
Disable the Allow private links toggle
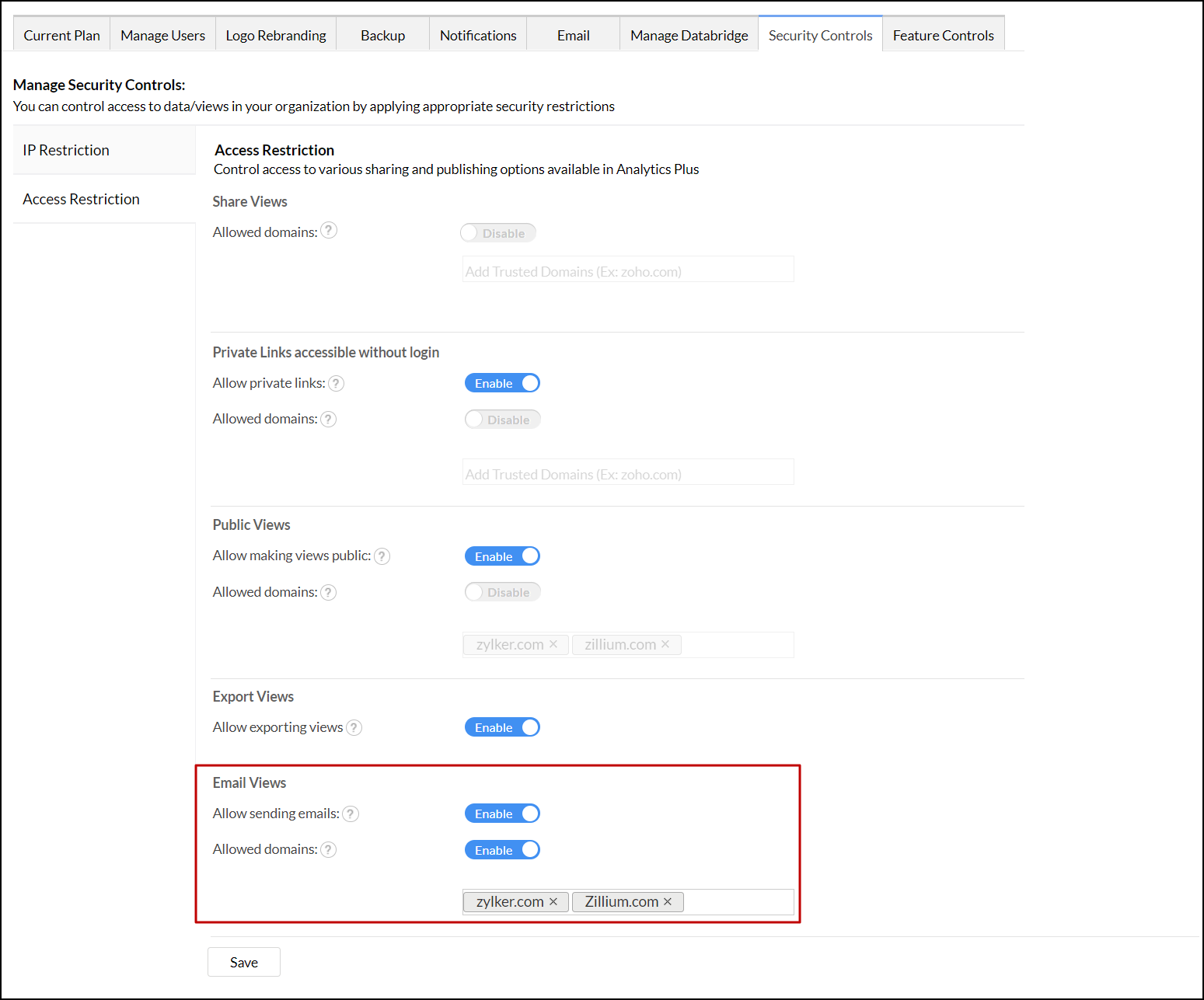pos(502,382)
